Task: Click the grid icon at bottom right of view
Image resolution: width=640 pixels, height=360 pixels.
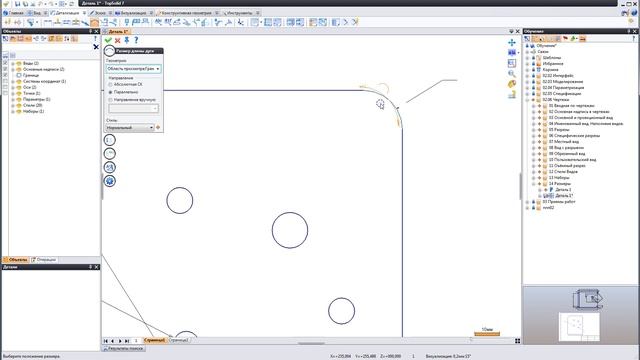Action: [518, 341]
